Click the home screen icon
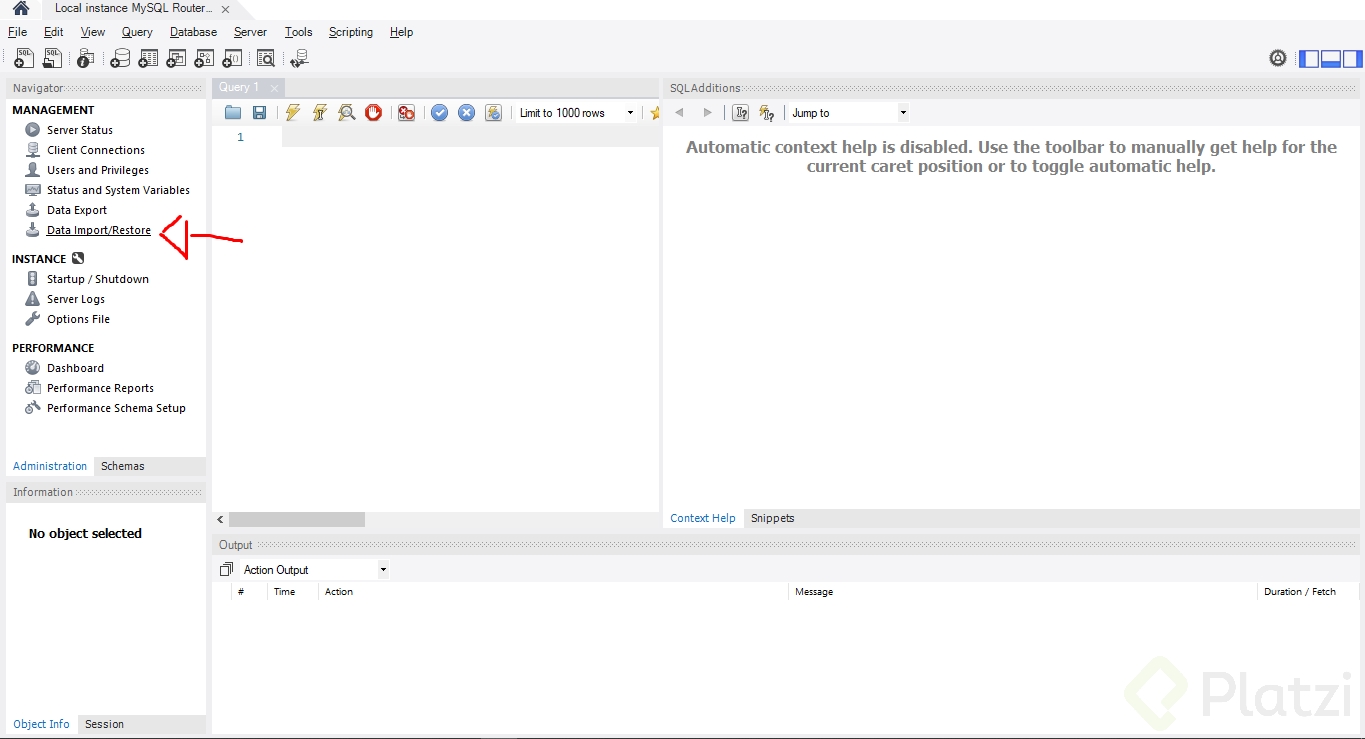 [x=21, y=8]
